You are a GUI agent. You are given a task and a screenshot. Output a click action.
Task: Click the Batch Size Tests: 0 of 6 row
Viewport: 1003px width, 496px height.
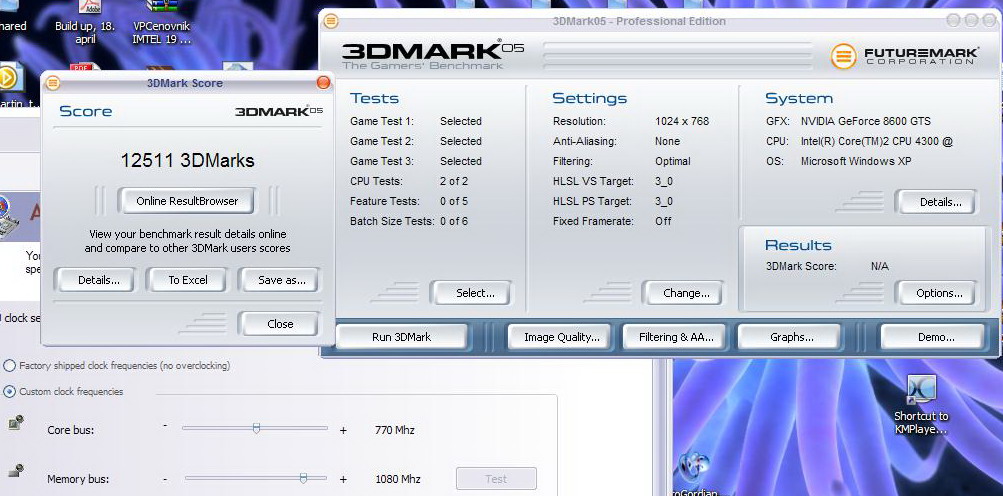coord(409,221)
